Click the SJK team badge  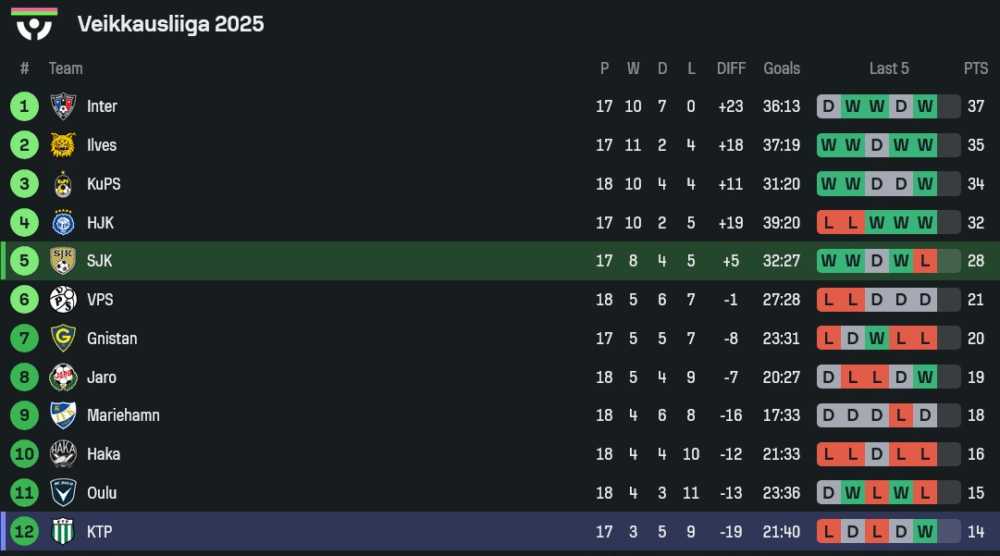(x=63, y=261)
